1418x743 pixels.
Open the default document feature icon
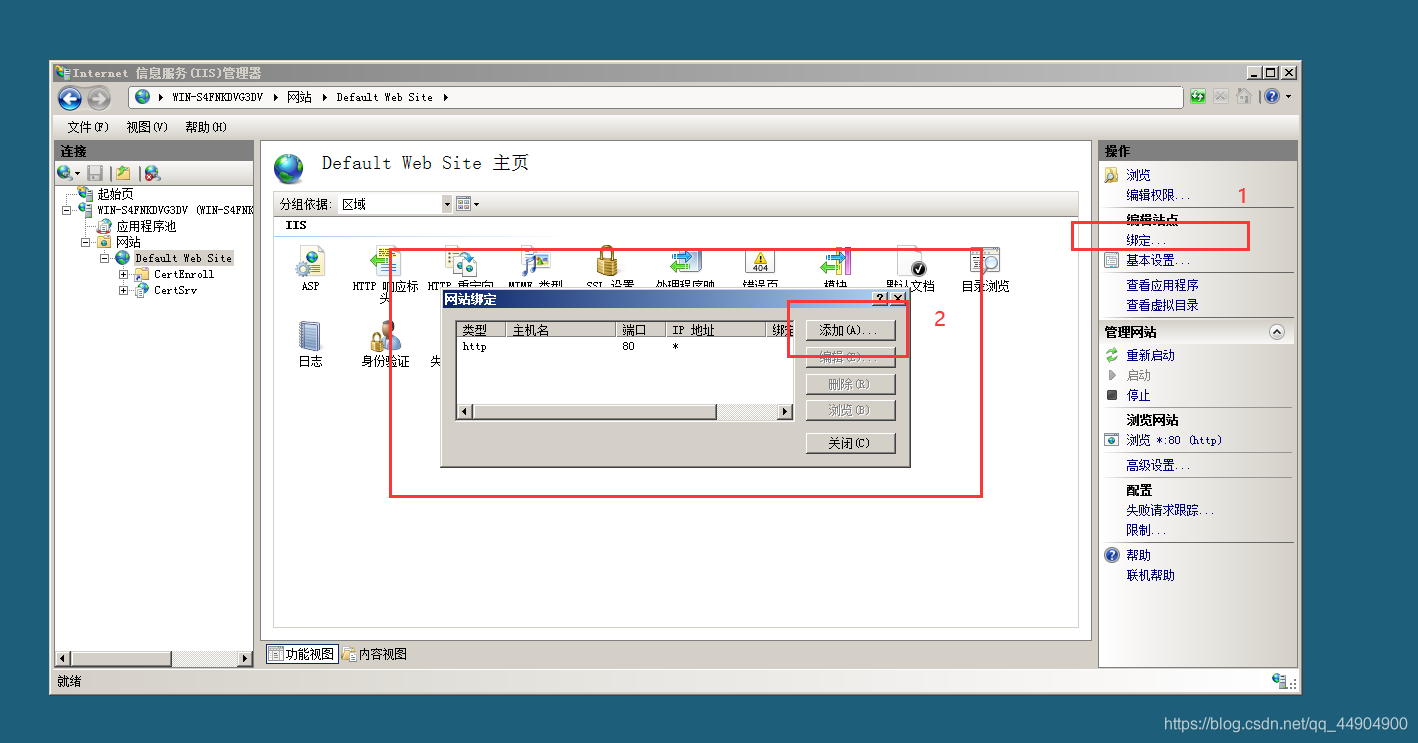pyautogui.click(x=911, y=262)
